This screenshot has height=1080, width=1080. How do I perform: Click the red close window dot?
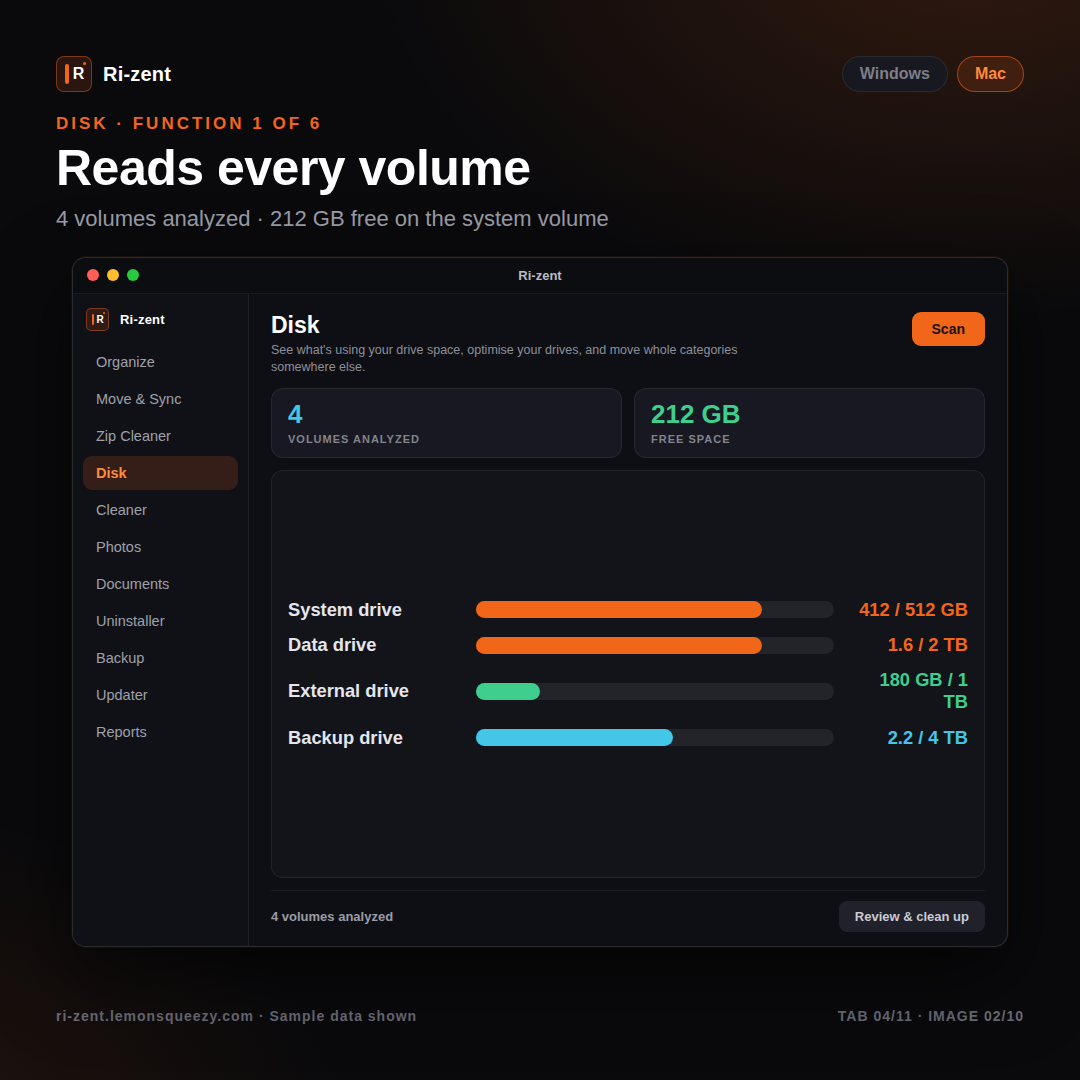coord(93,276)
